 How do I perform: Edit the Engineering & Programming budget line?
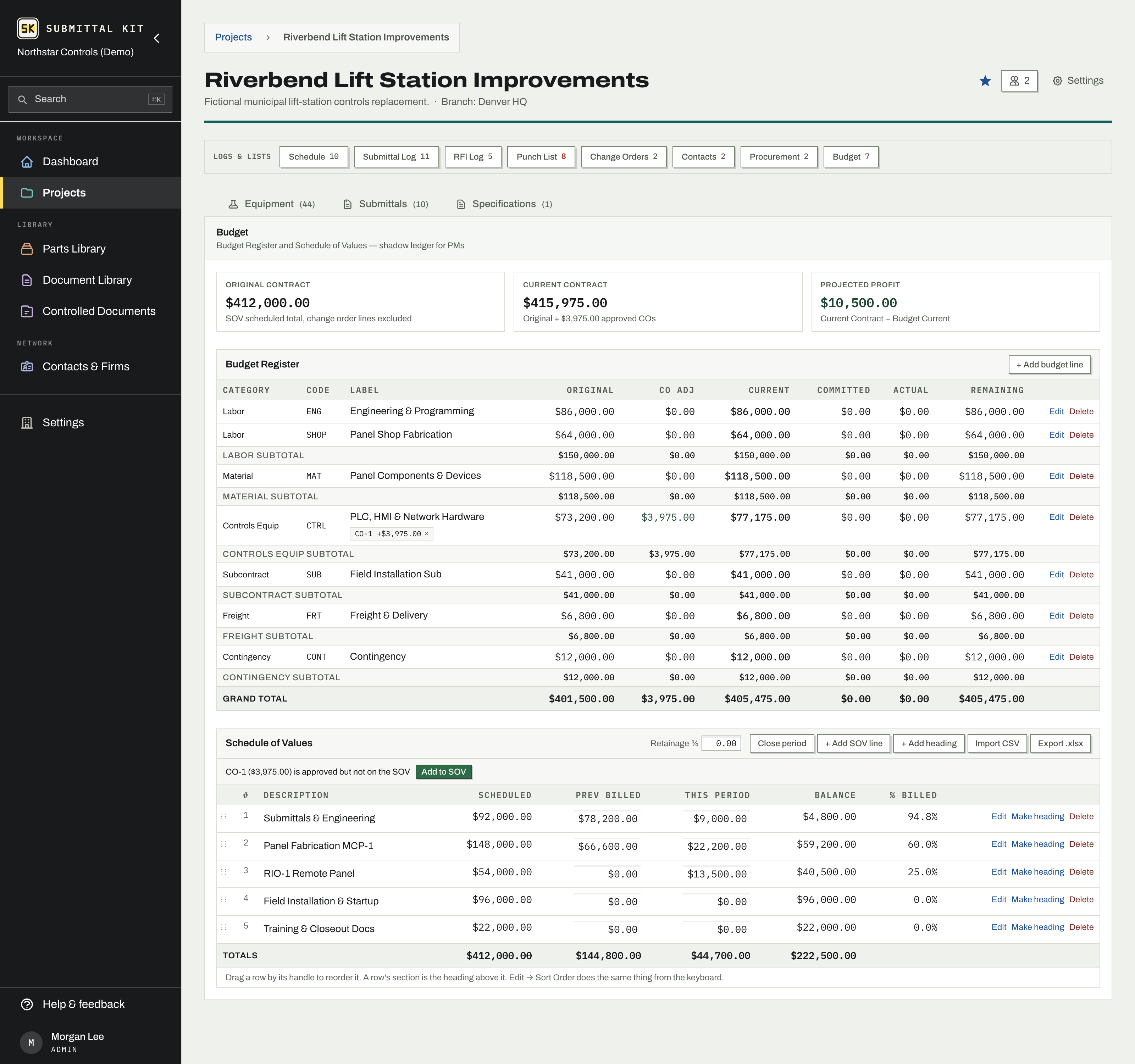[1056, 411]
